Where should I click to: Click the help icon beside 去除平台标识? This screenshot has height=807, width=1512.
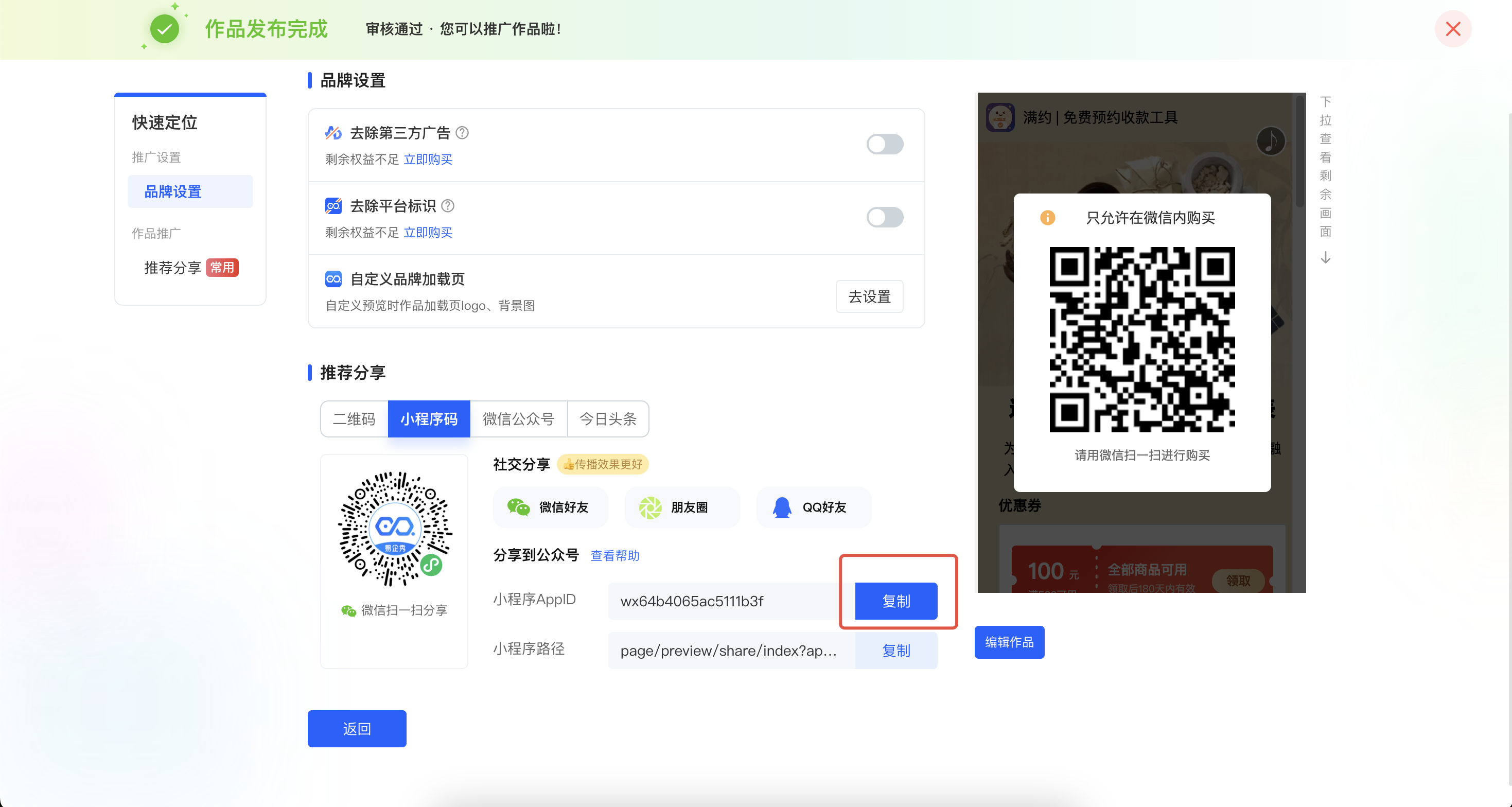[448, 205]
